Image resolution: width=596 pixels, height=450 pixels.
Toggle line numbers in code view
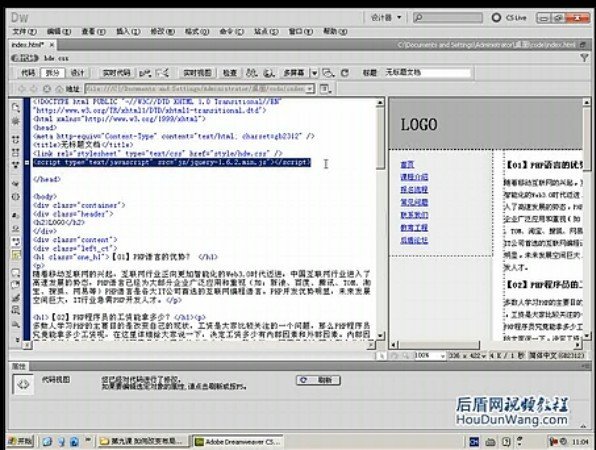click(16, 215)
